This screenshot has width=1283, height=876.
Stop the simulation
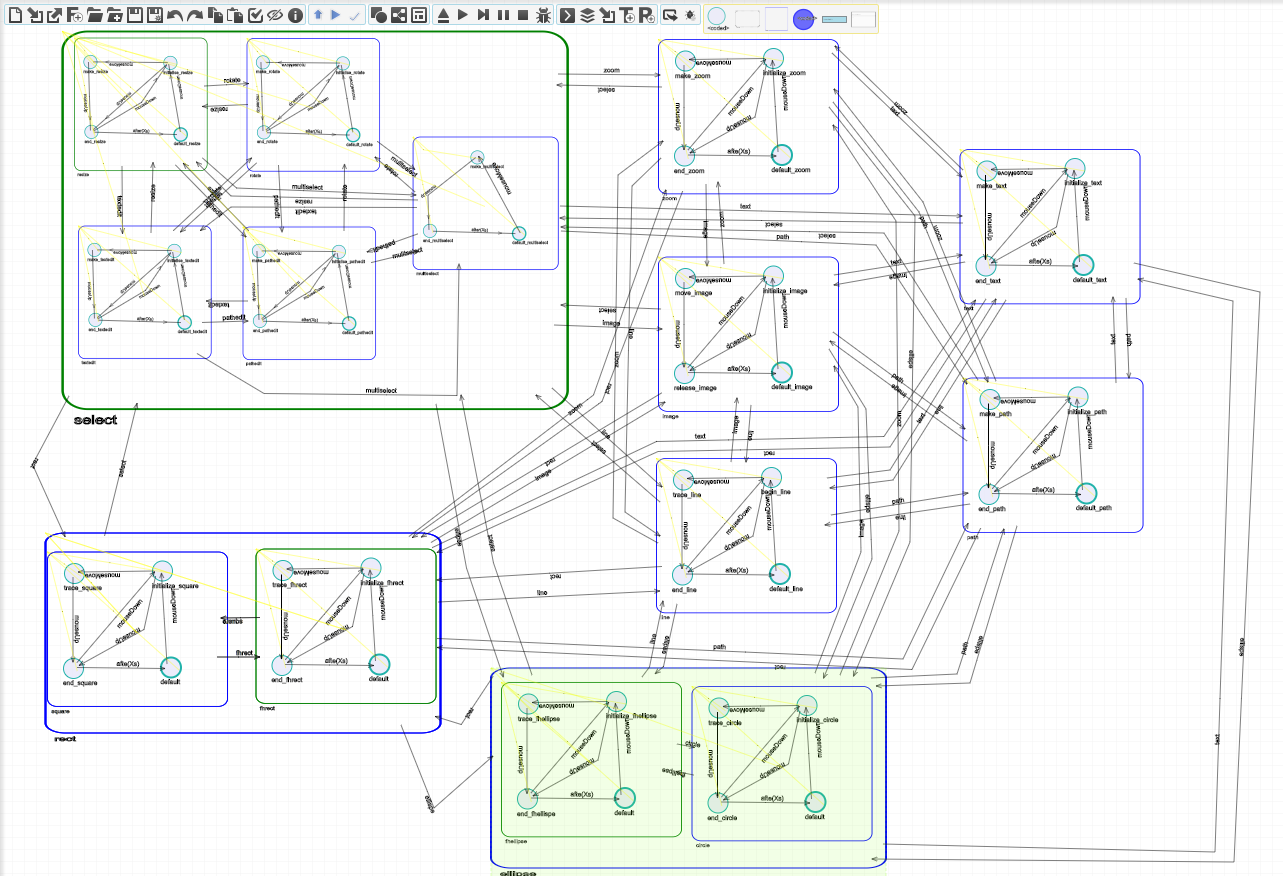523,15
